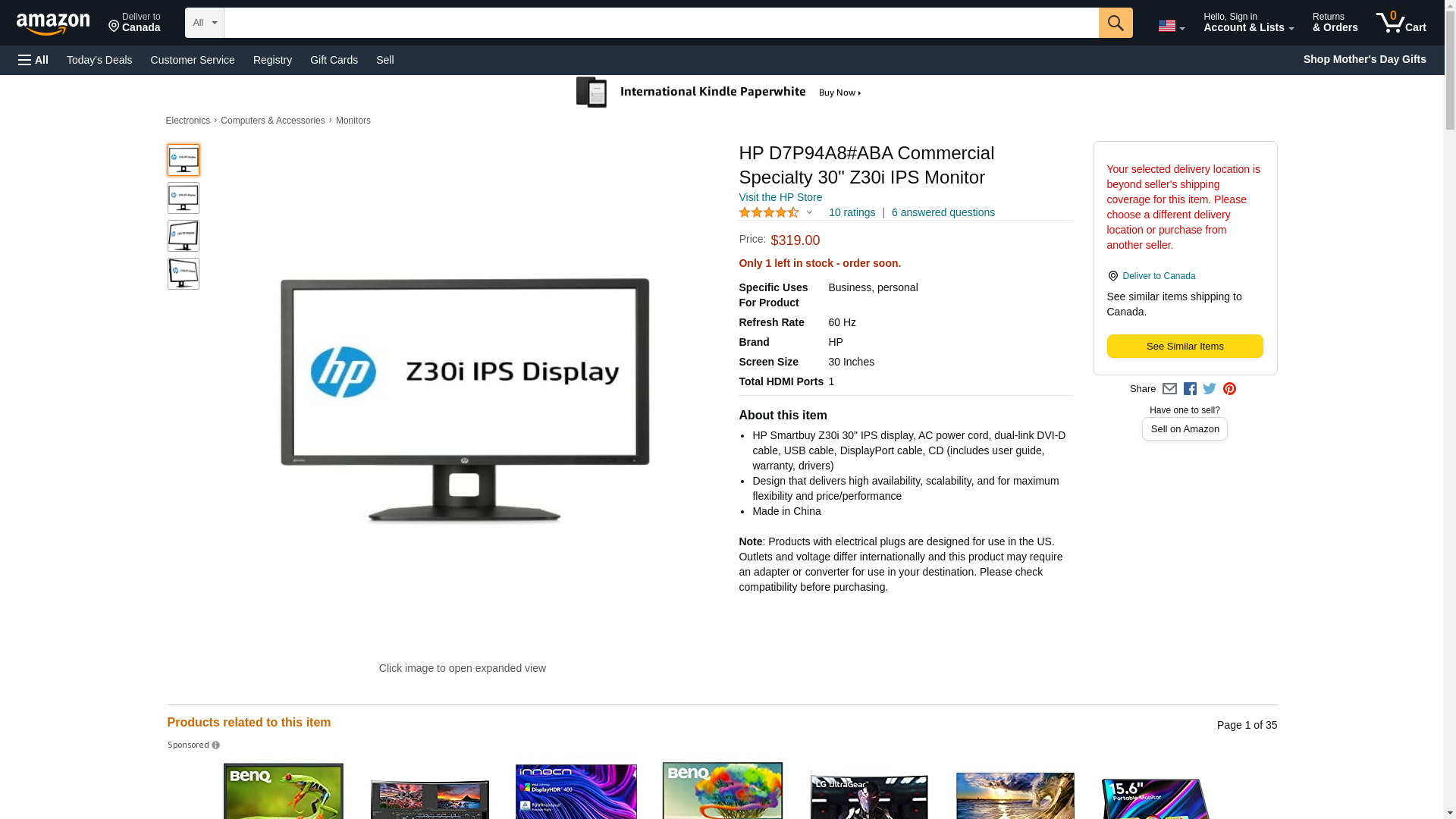Share the product via email icon
The width and height of the screenshot is (1456, 819).
[x=1169, y=389]
